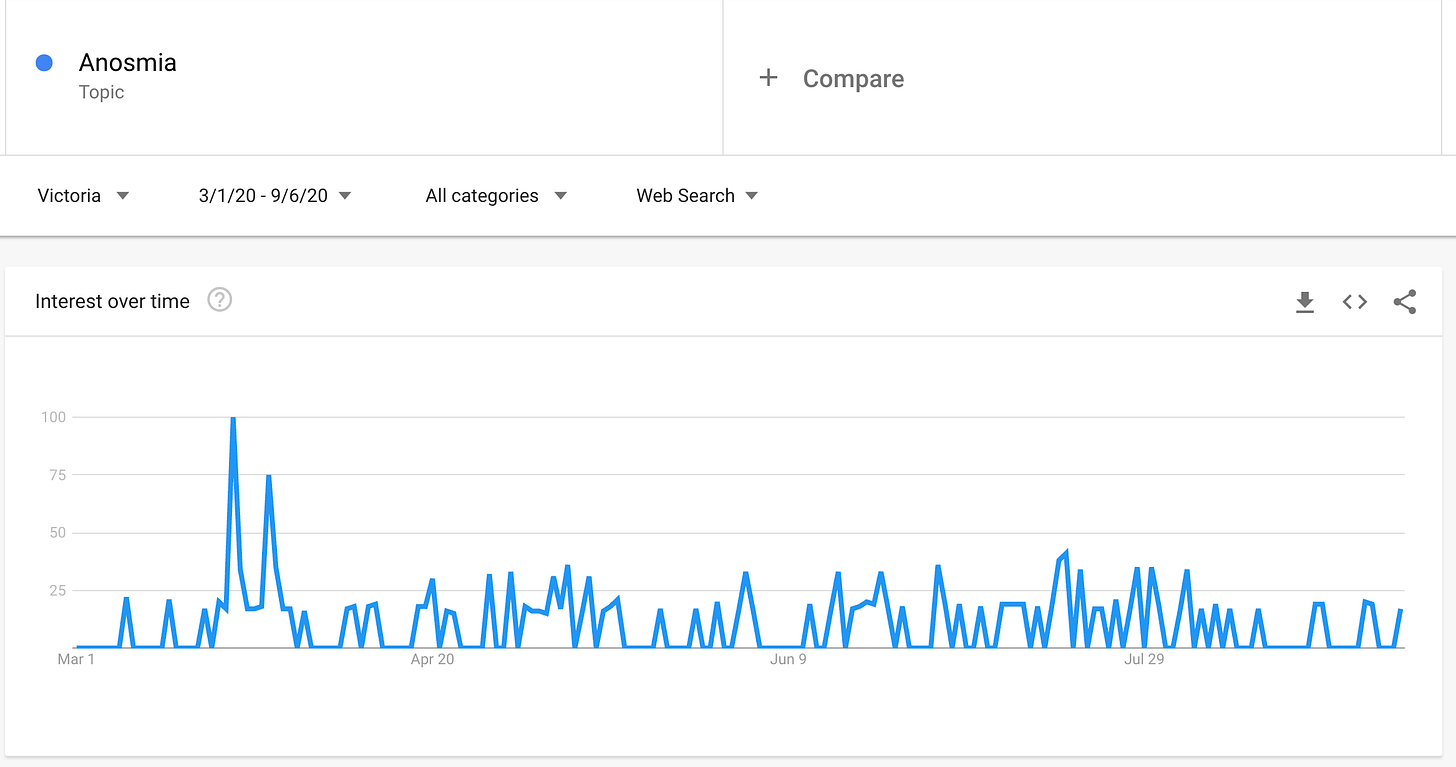Open the All categories dropdown
The height and width of the screenshot is (767, 1456).
coord(496,196)
